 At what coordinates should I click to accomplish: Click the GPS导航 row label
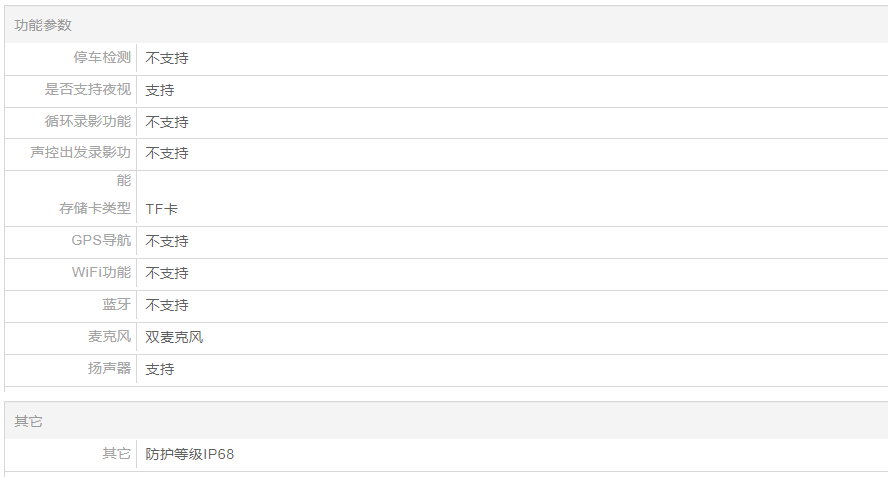coord(101,241)
